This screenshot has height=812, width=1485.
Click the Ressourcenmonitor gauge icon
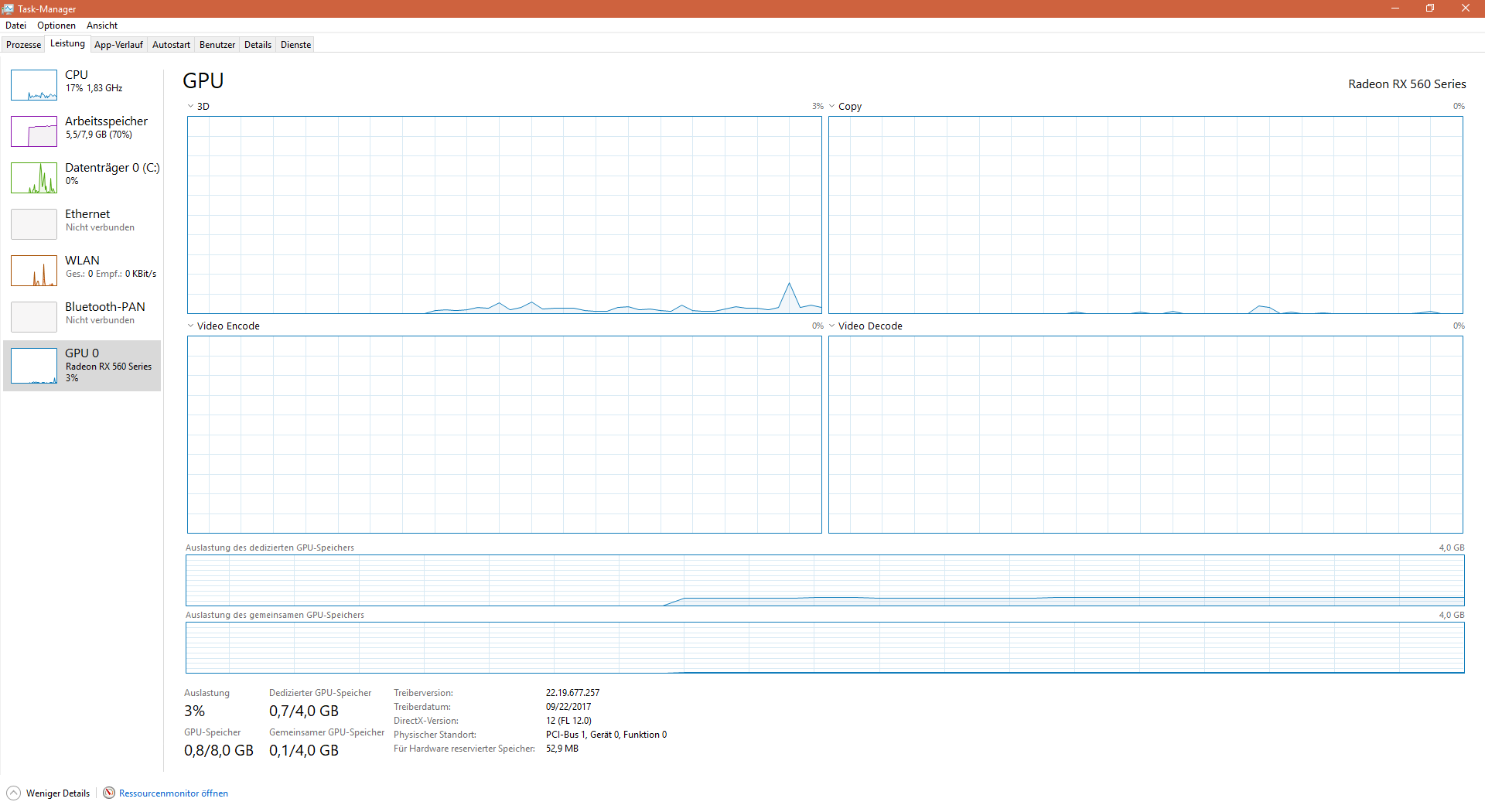tap(109, 793)
